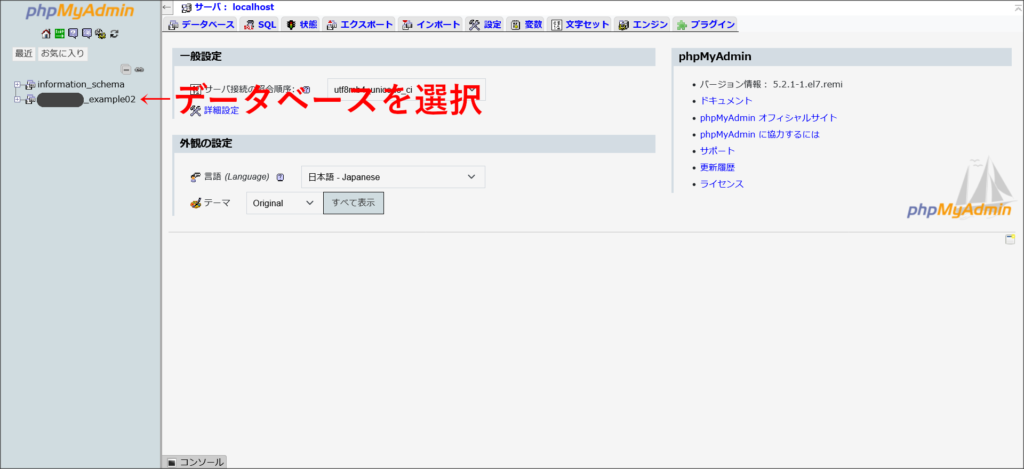Click the phpMyAdmin logo in the sidebar
The height and width of the screenshot is (469, 1024).
80,12
